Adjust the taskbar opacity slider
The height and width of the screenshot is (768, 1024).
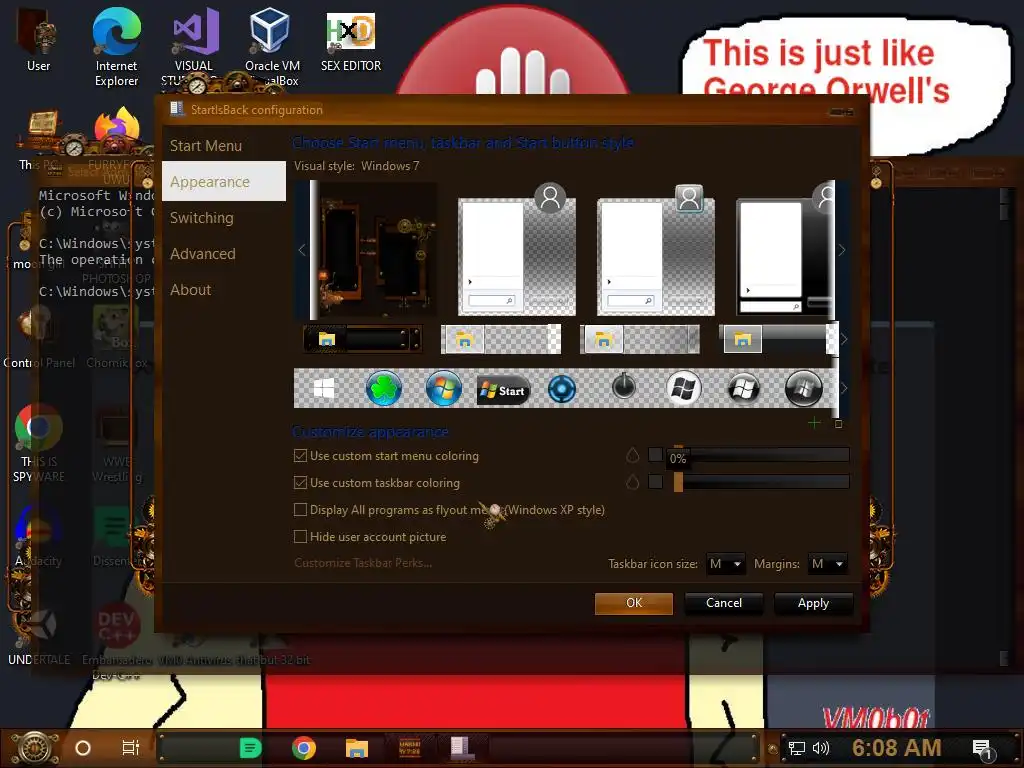[x=761, y=482]
